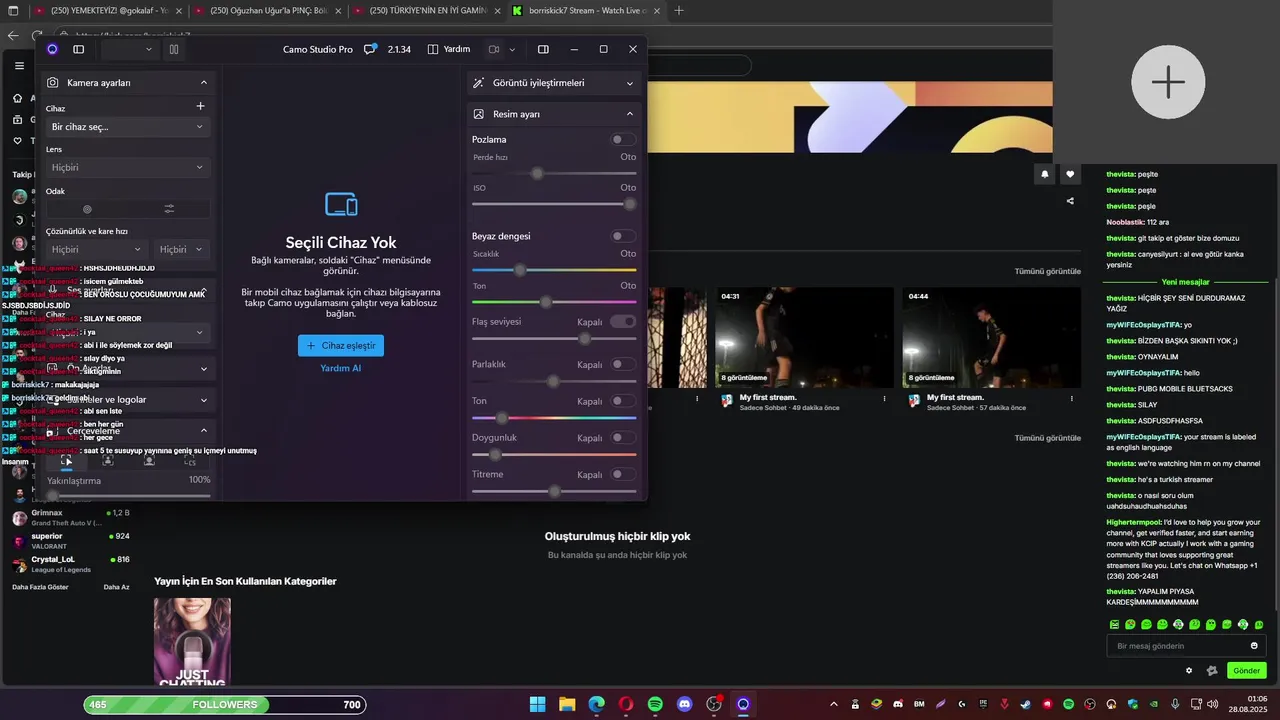Expand the Görüntü iyileştirmeleri section
This screenshot has width=1280, height=720.
[x=554, y=83]
